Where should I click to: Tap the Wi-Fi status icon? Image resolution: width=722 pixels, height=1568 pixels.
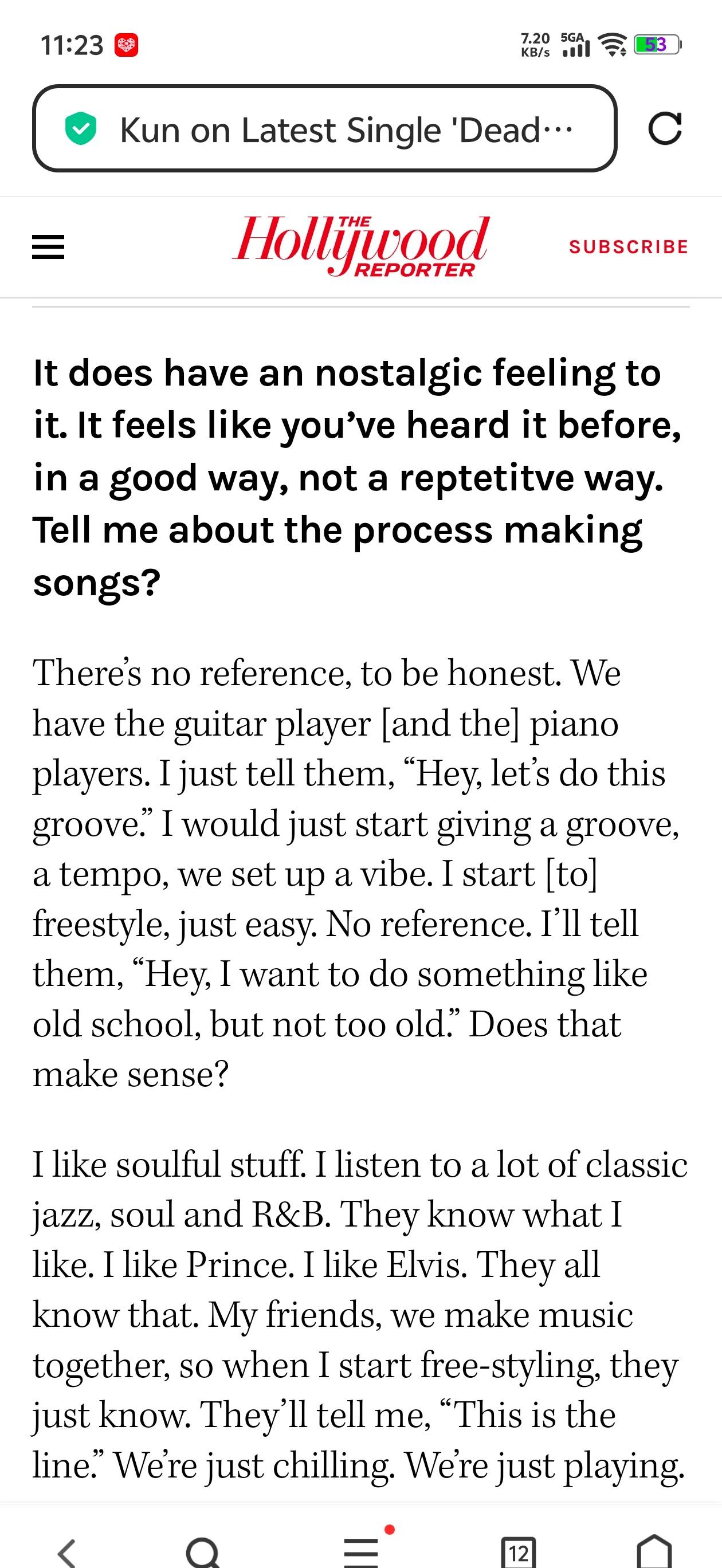click(x=613, y=45)
